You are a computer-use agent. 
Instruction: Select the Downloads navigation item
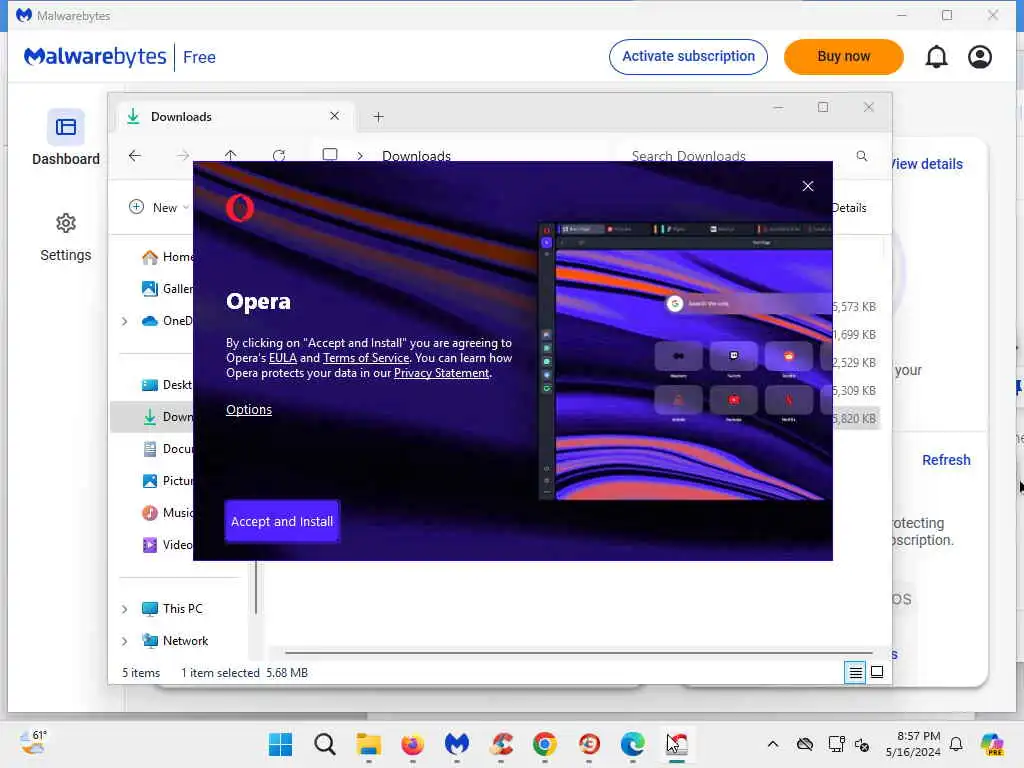point(152,417)
